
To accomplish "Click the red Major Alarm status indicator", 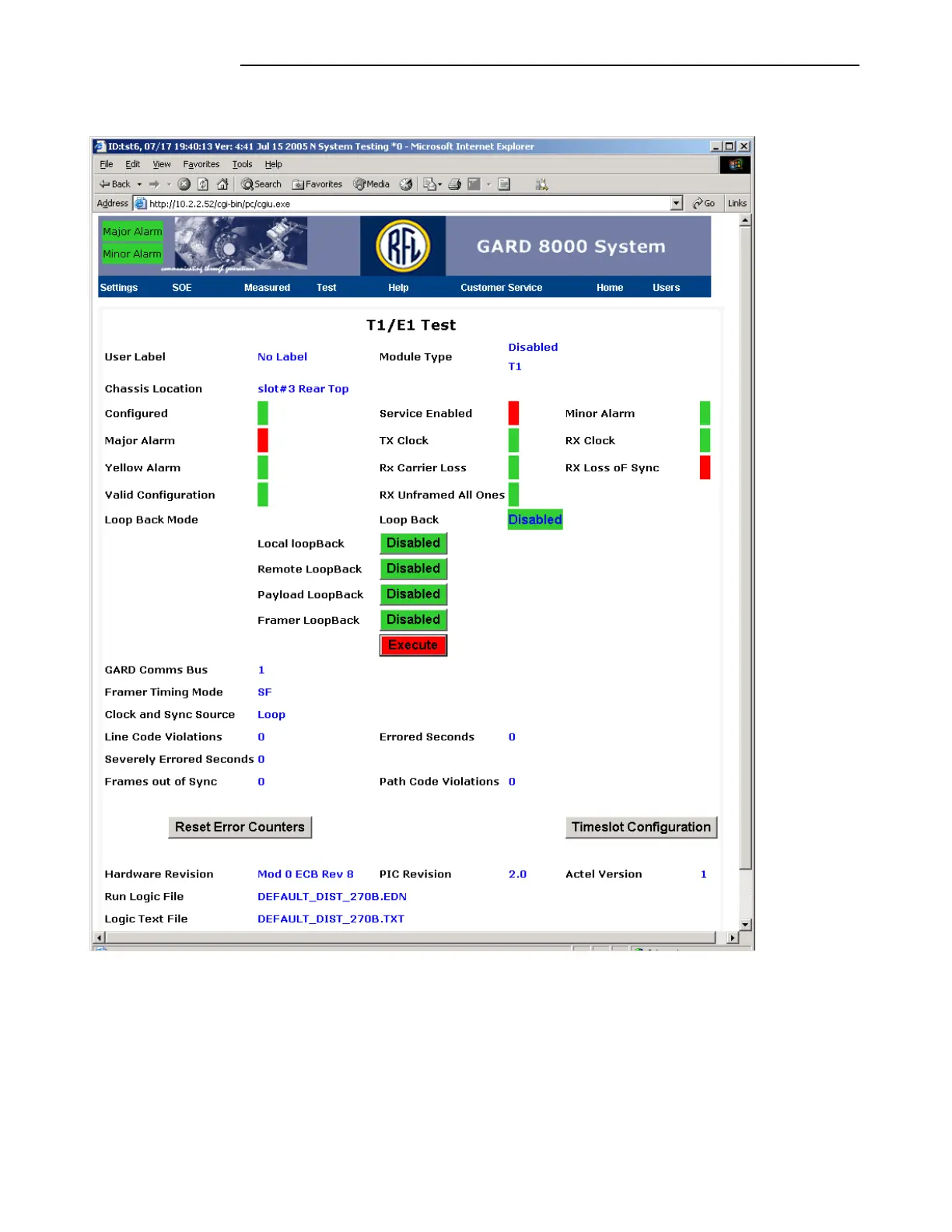I will point(263,440).
